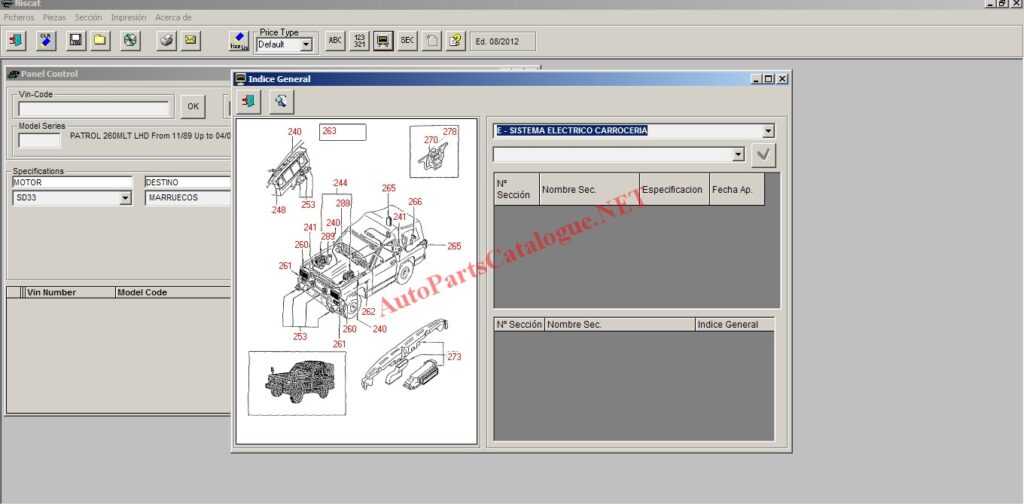Open the SD33 motor dropdown
Viewport: 1024px width, 504px height.
point(125,198)
